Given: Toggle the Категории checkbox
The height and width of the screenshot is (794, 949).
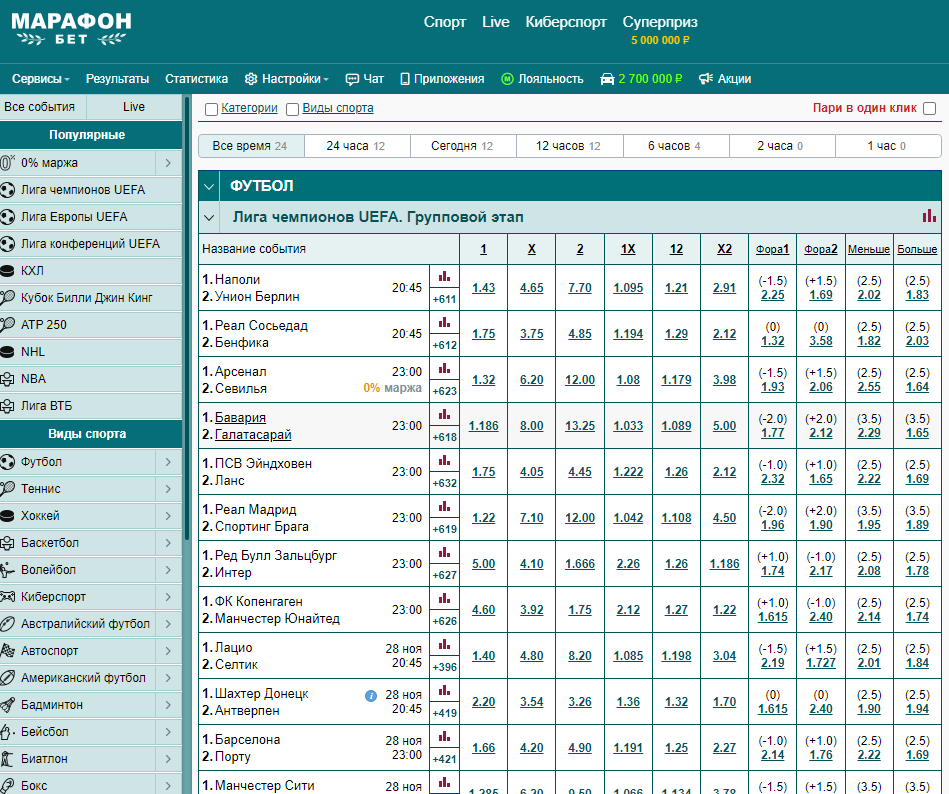Looking at the screenshot, I should click(211, 109).
